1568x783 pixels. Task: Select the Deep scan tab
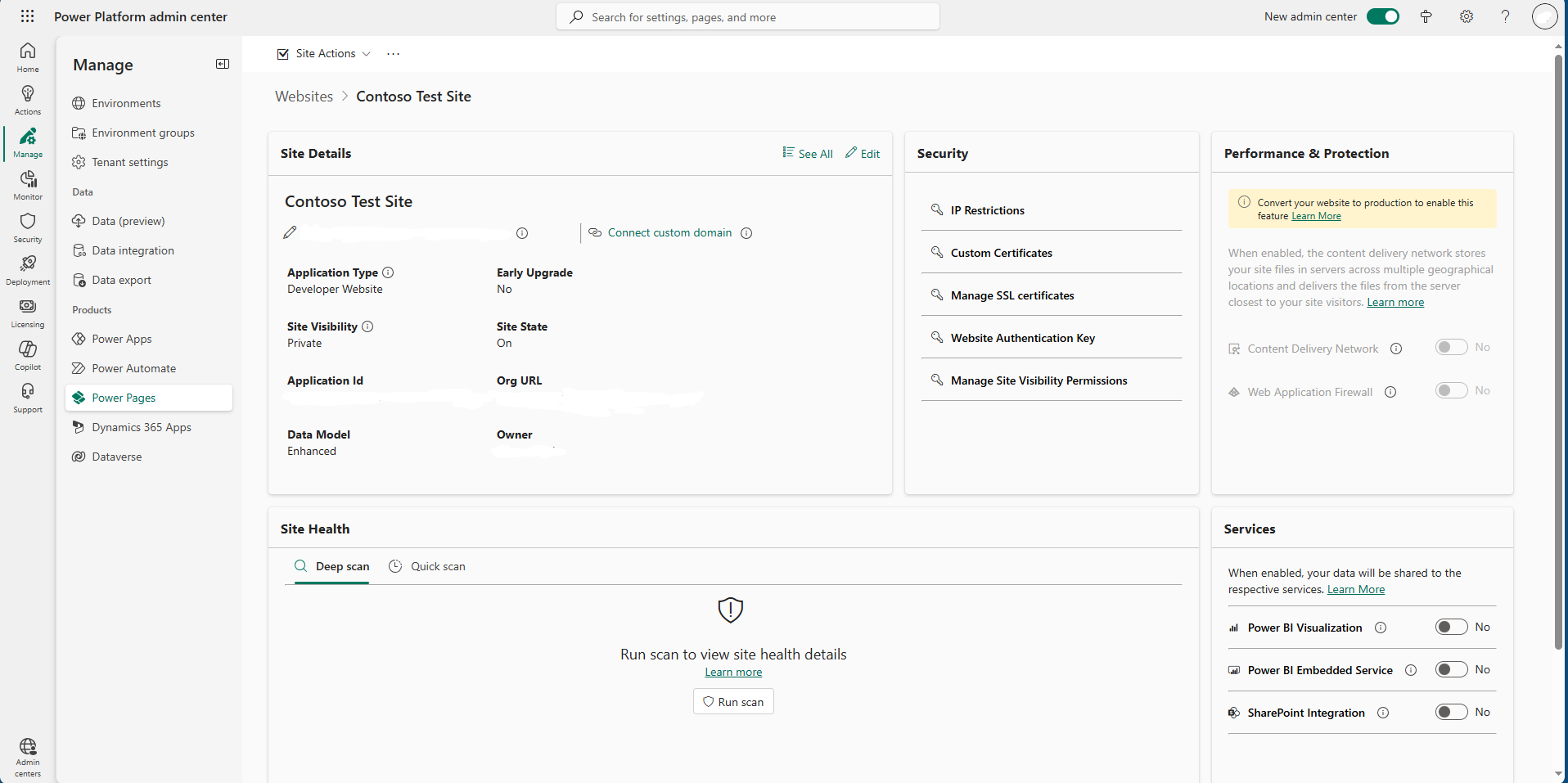pos(331,566)
